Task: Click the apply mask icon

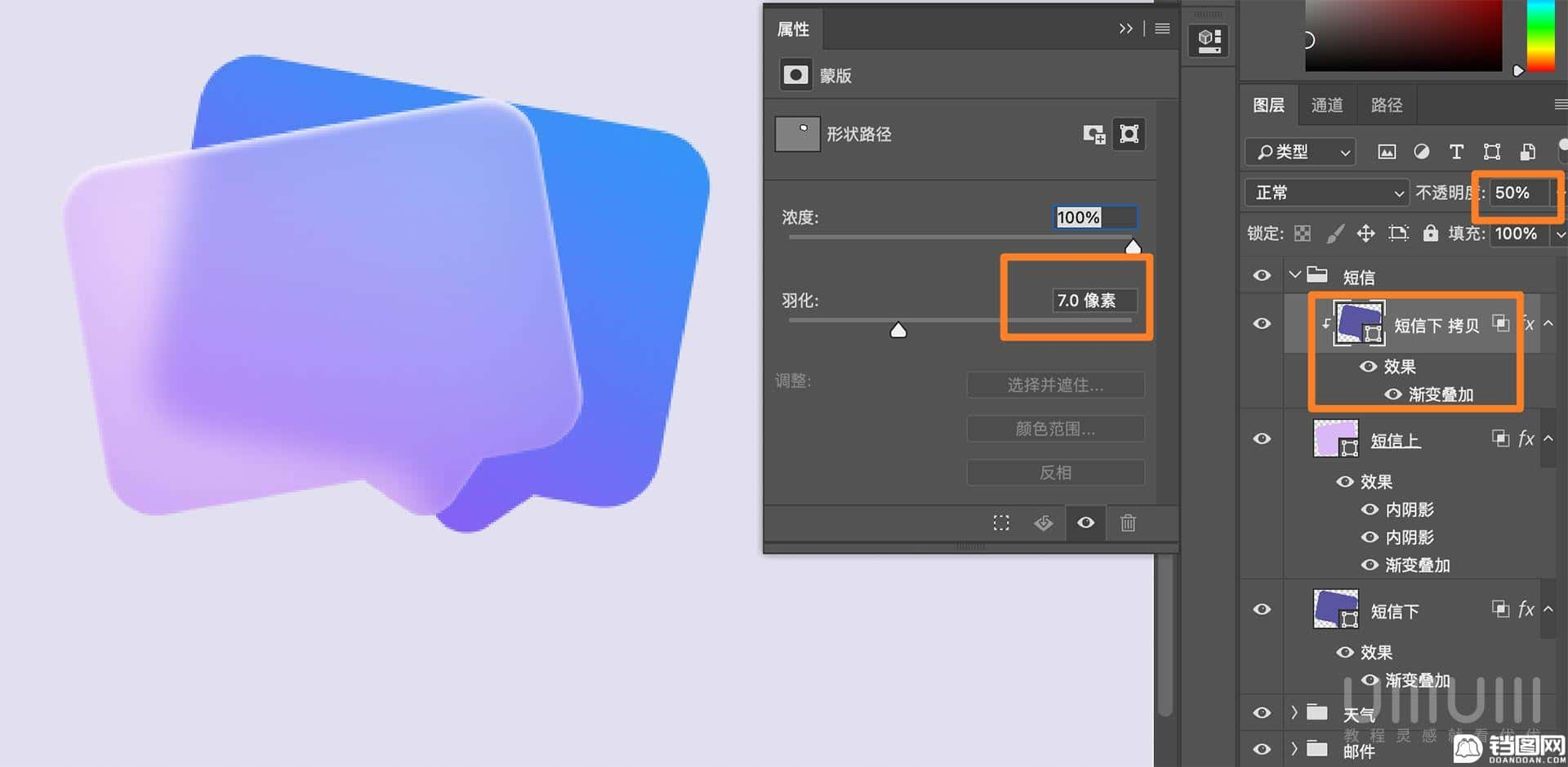Action: 1044,523
